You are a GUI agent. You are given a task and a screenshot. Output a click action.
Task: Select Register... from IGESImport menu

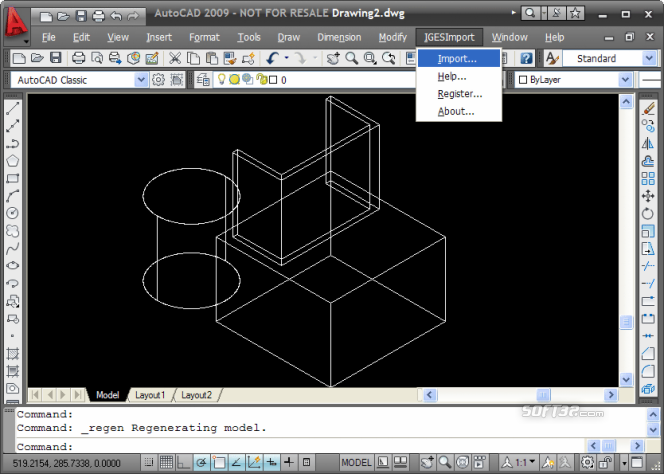tap(459, 94)
